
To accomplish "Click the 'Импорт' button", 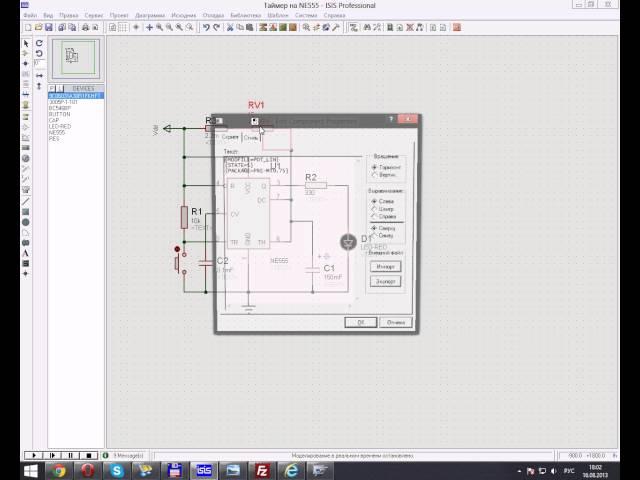I will 385,267.
